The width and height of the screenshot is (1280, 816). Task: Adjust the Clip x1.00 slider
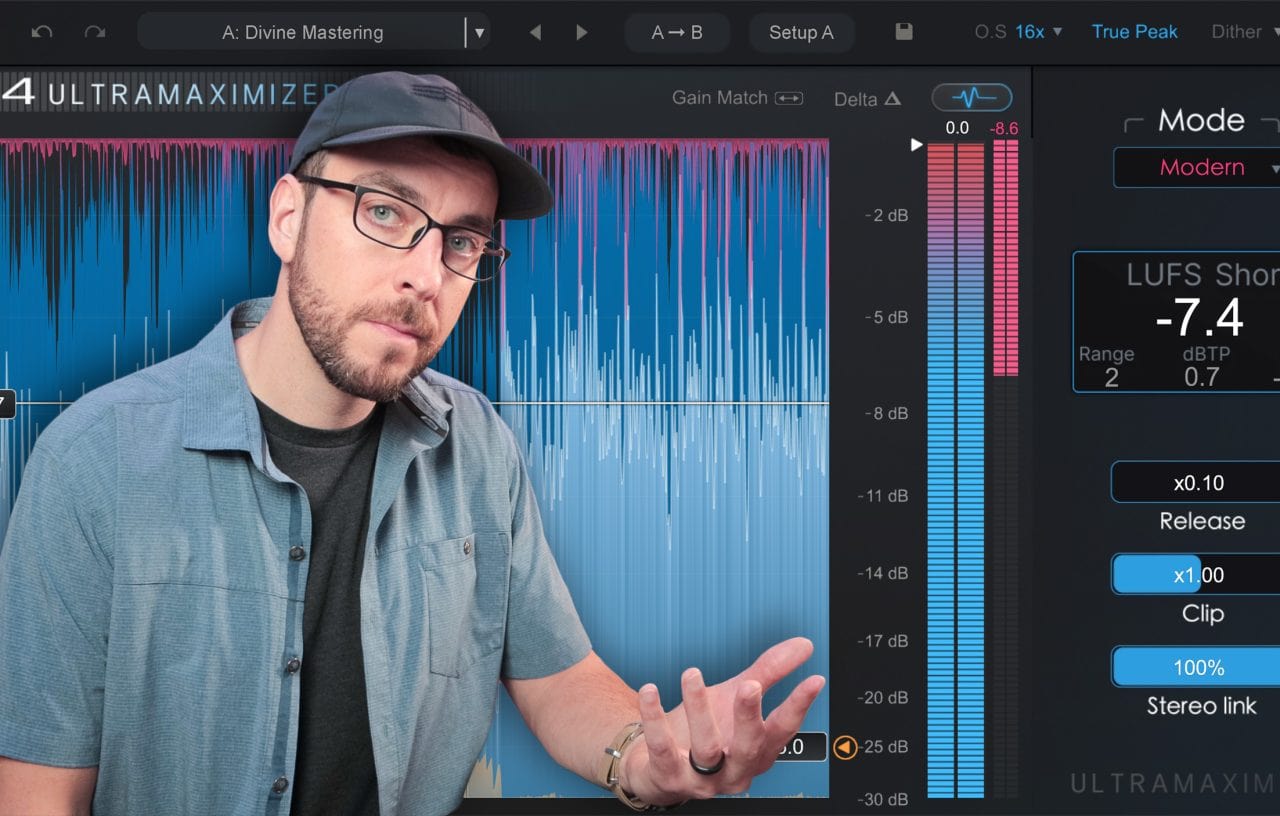pyautogui.click(x=1198, y=575)
